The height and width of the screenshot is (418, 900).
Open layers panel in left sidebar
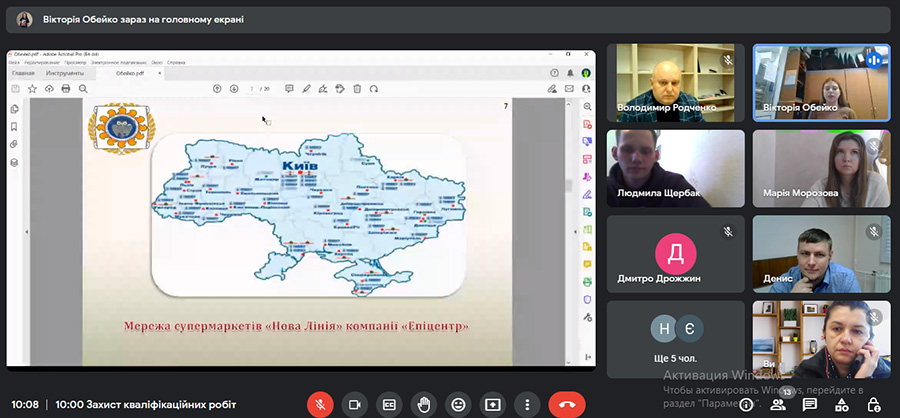[x=15, y=162]
